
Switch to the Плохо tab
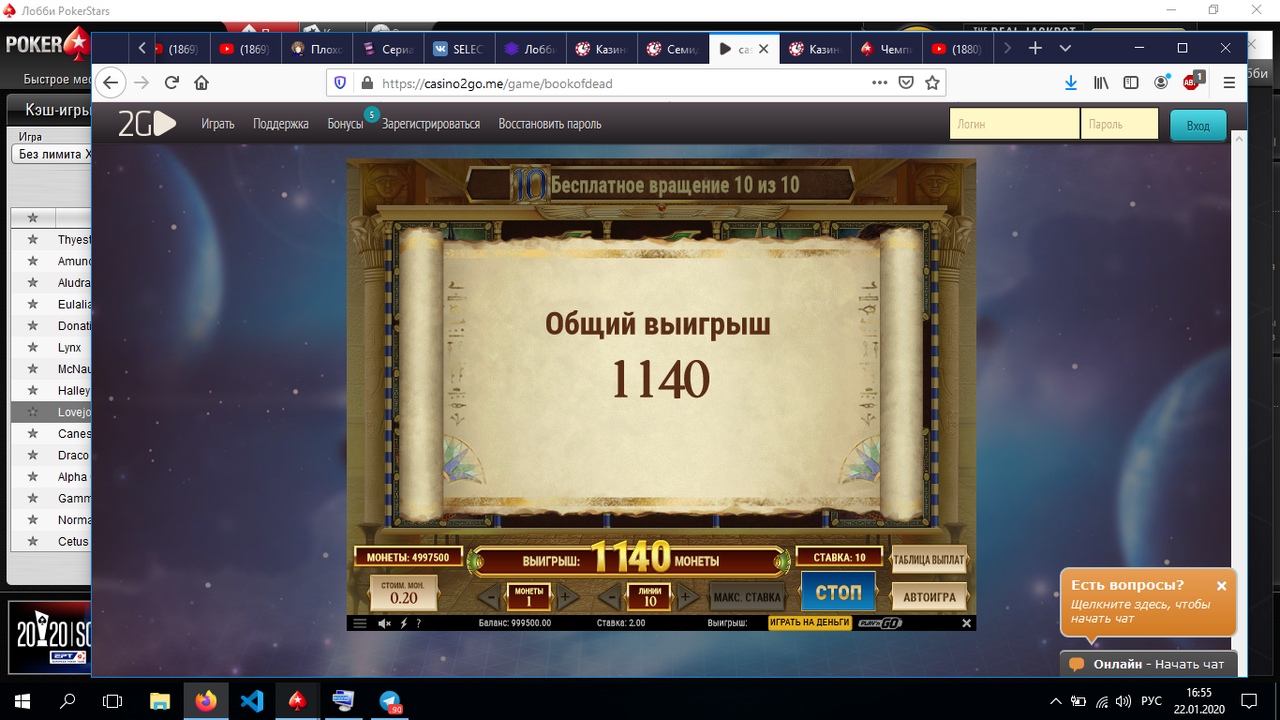coord(317,48)
